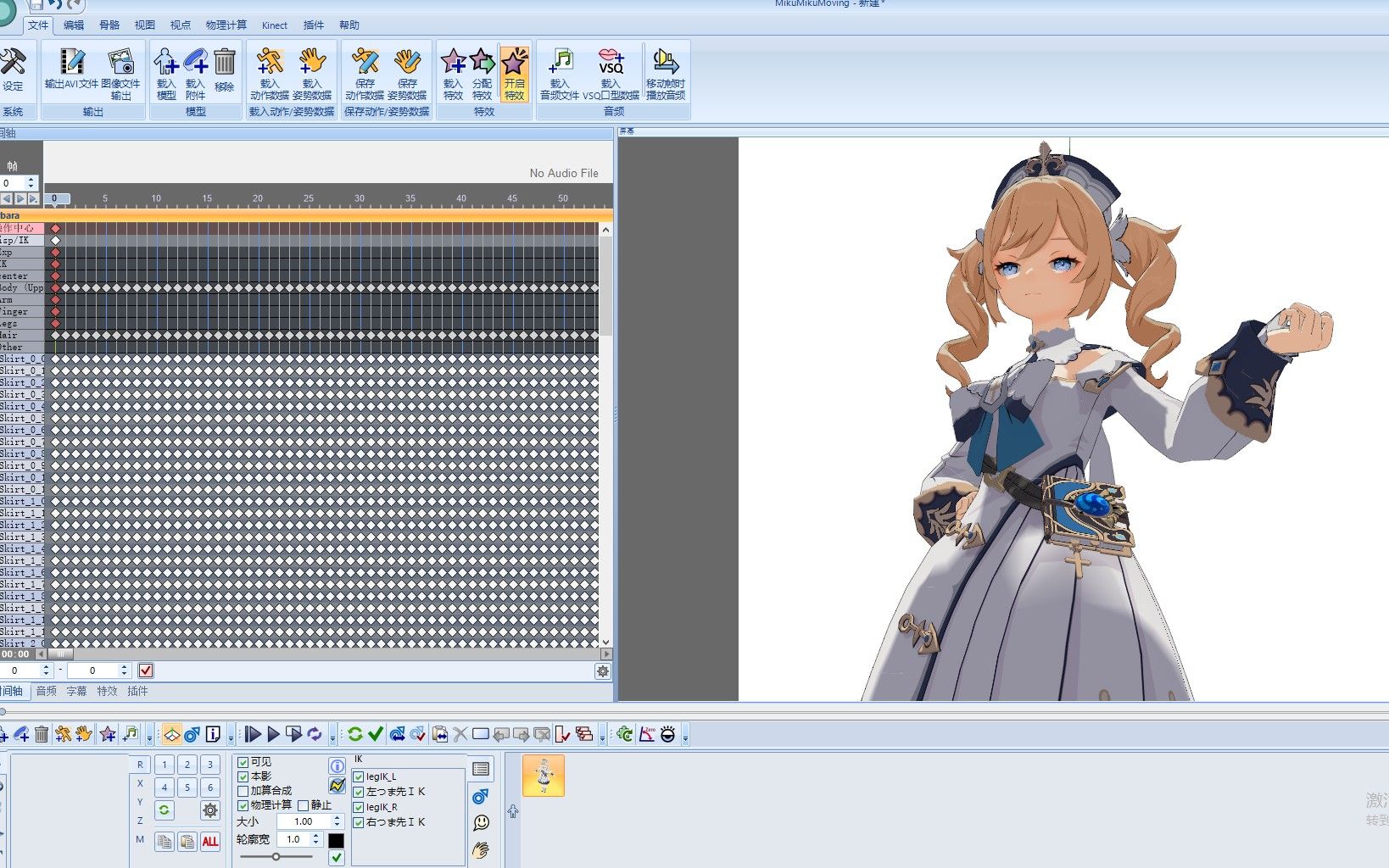
Task: Click the black outline color swatch
Action: [x=337, y=840]
